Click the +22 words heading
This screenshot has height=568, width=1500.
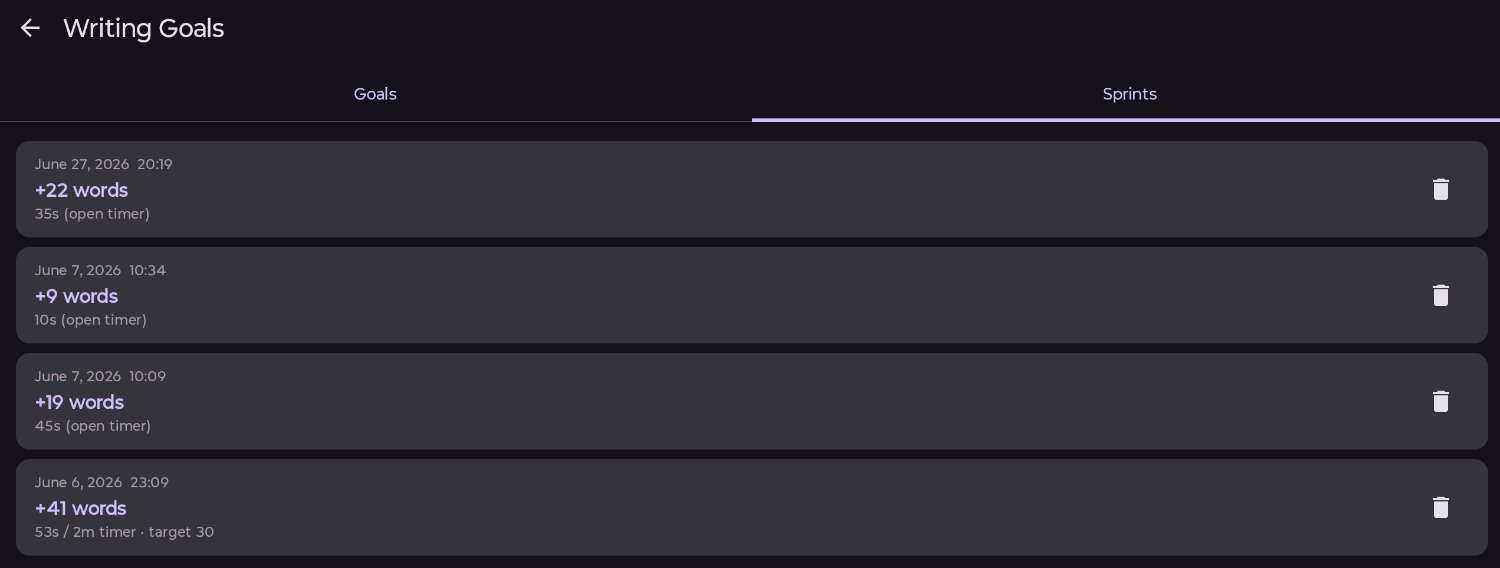(x=81, y=190)
